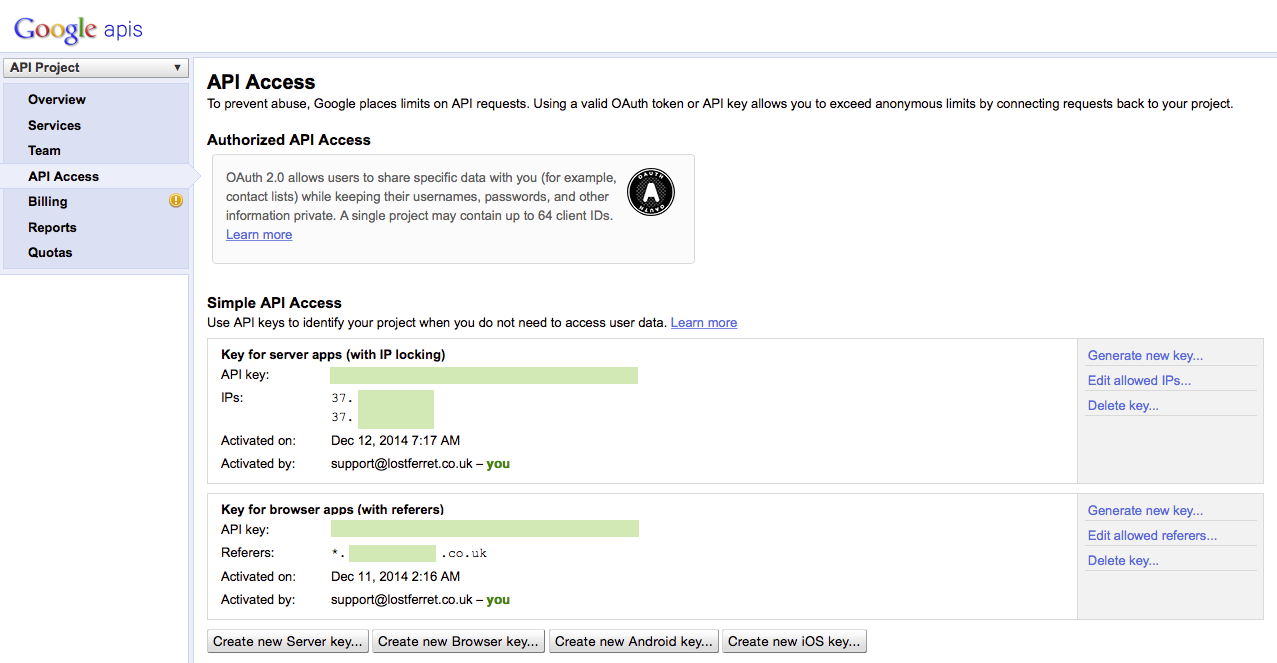Viewport: 1277px width, 663px height.
Task: Open the Billing page
Action: [48, 201]
